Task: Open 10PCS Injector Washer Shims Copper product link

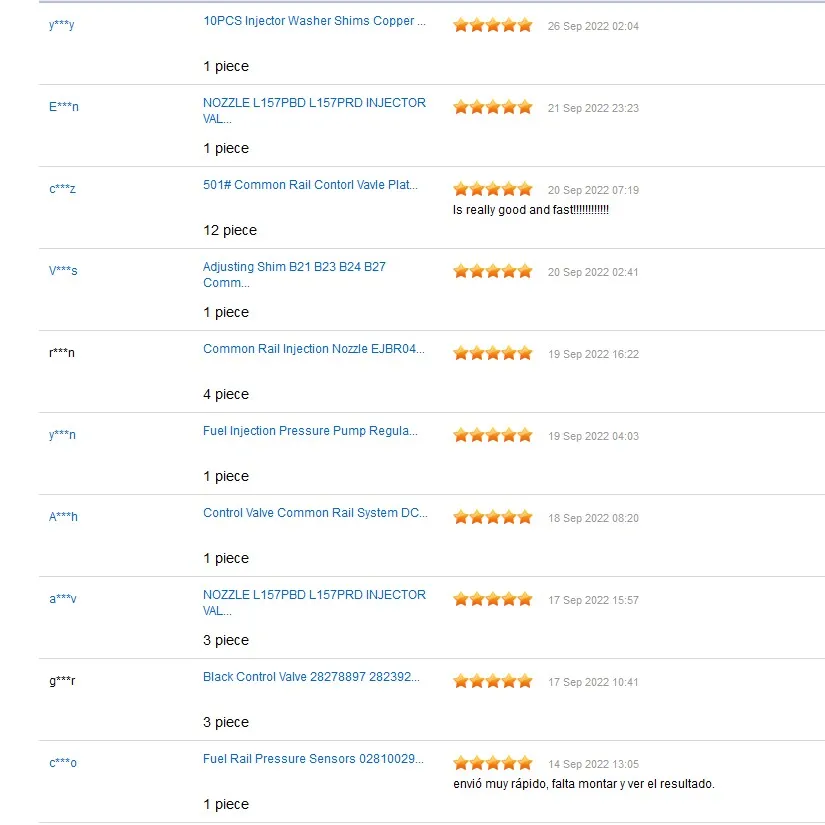Action: [314, 21]
